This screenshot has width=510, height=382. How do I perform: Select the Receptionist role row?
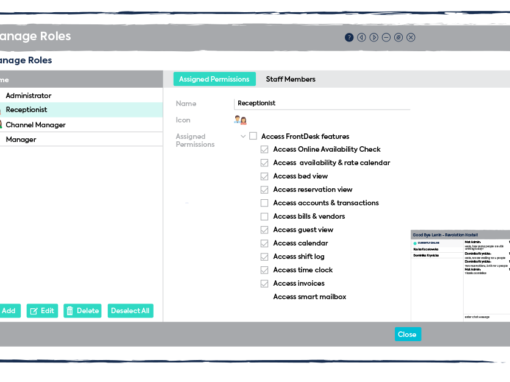tap(81, 110)
